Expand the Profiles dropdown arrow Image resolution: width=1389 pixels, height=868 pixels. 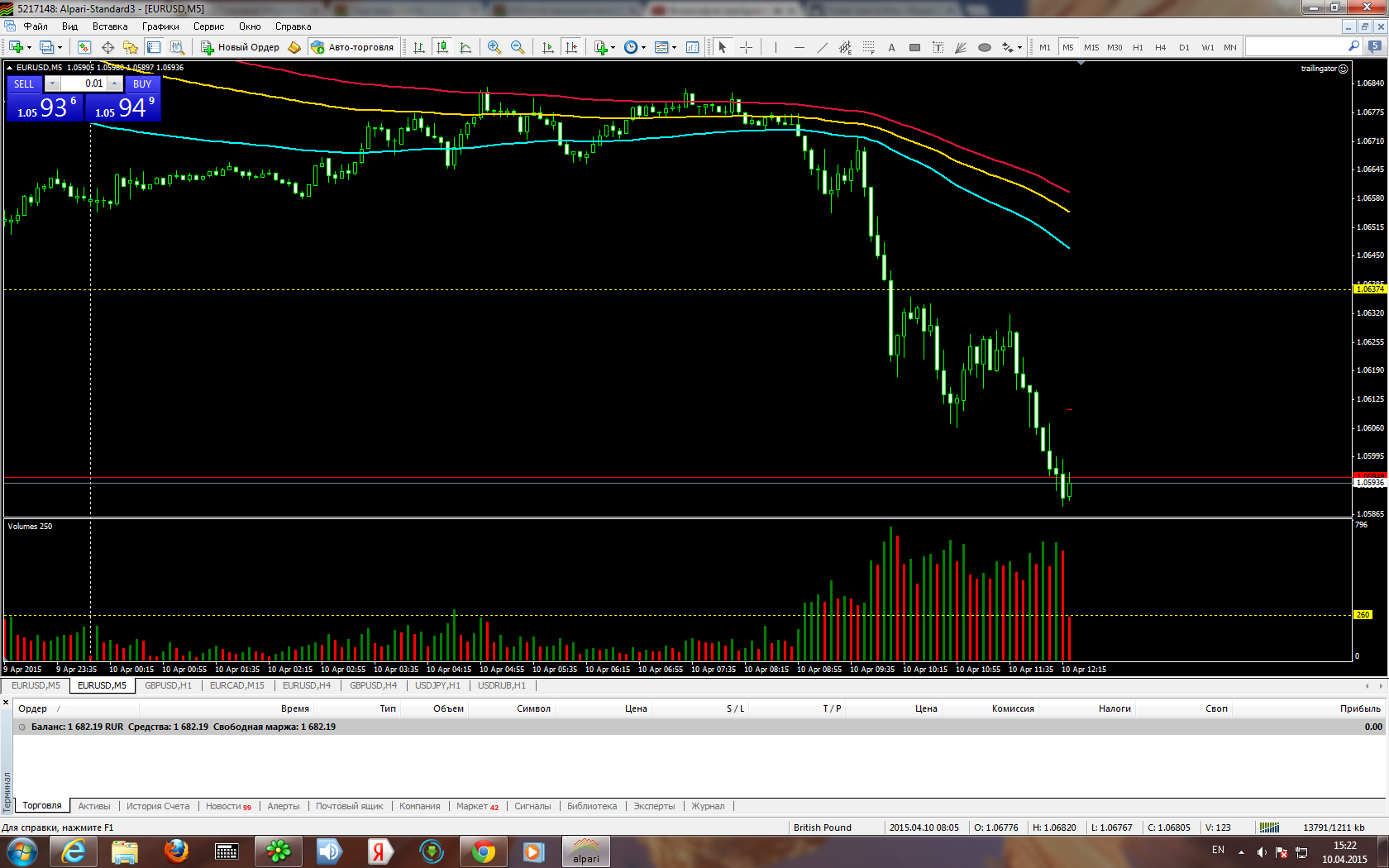click(60, 47)
